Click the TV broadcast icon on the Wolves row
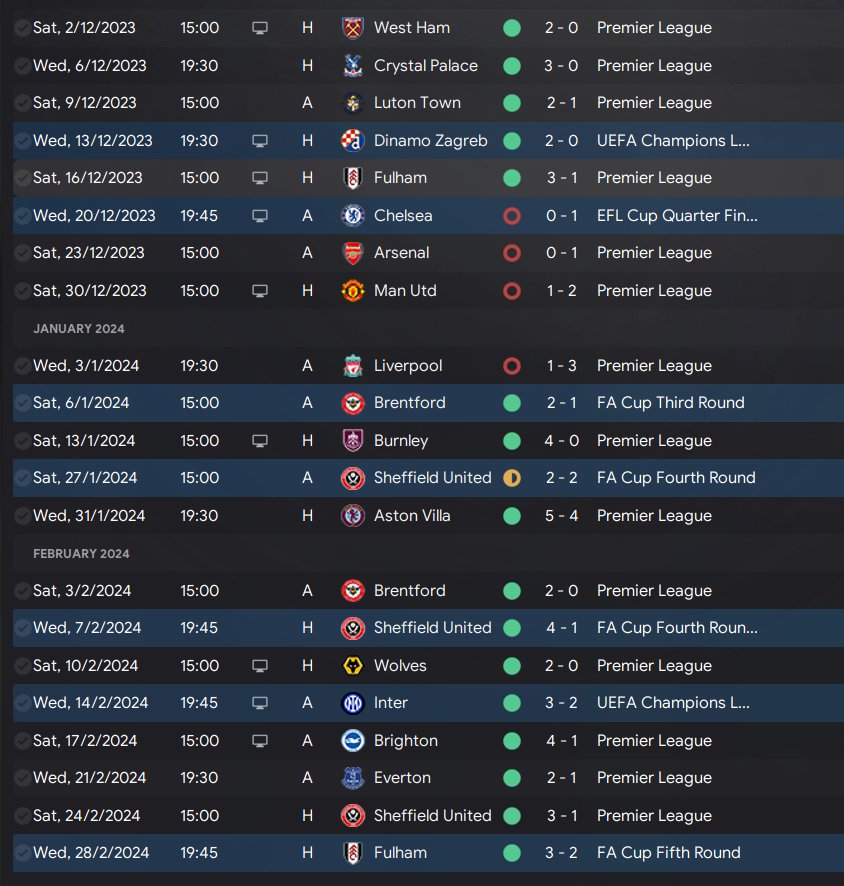 point(260,666)
